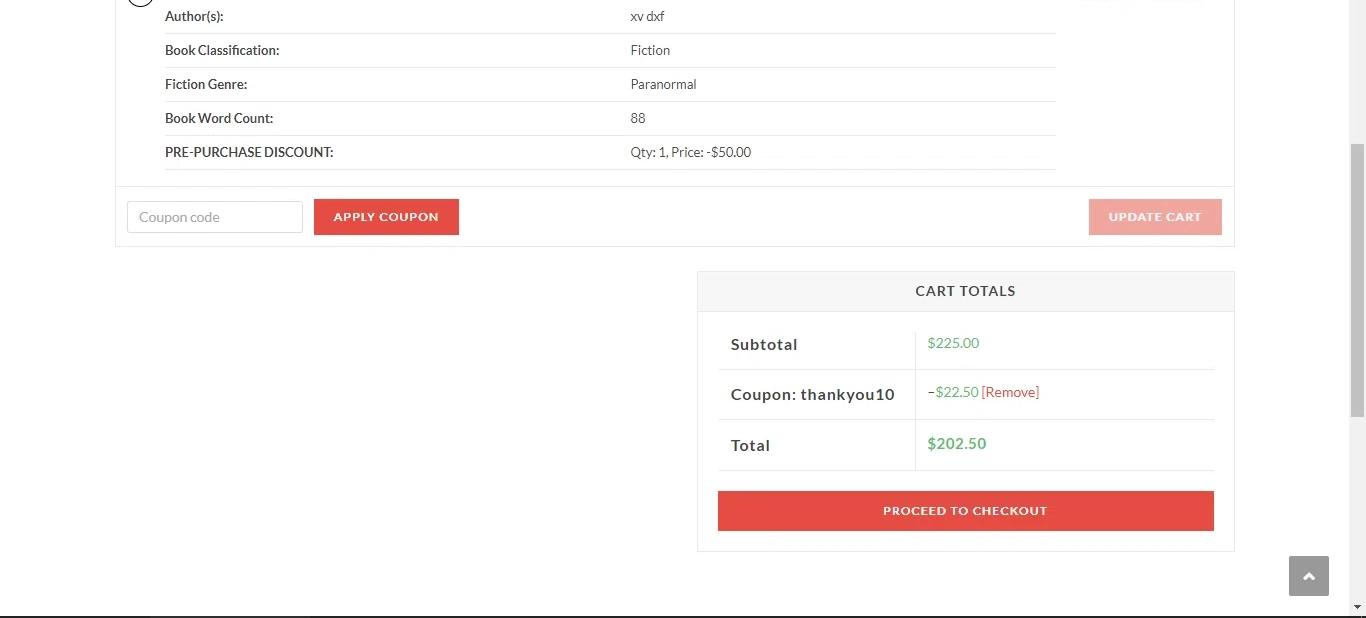Click Proceed to Checkout button

(x=965, y=511)
